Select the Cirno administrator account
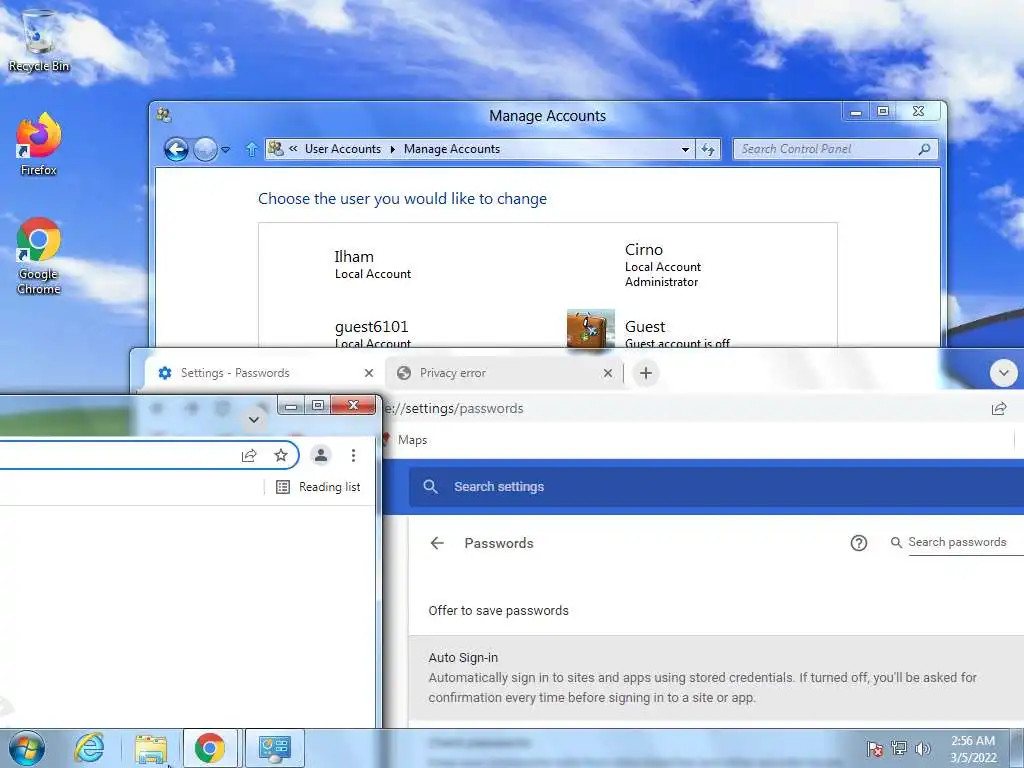The width and height of the screenshot is (1024, 768). click(663, 264)
